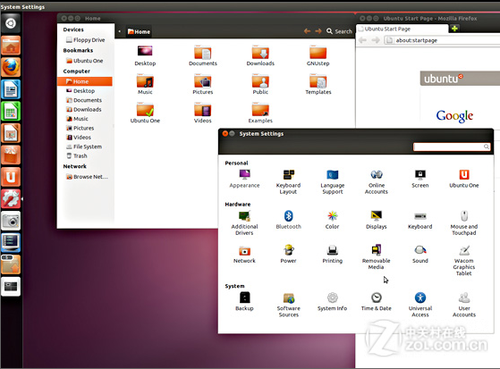Open the Music folder icon
Screen dimensions: 500x369
tap(145, 85)
